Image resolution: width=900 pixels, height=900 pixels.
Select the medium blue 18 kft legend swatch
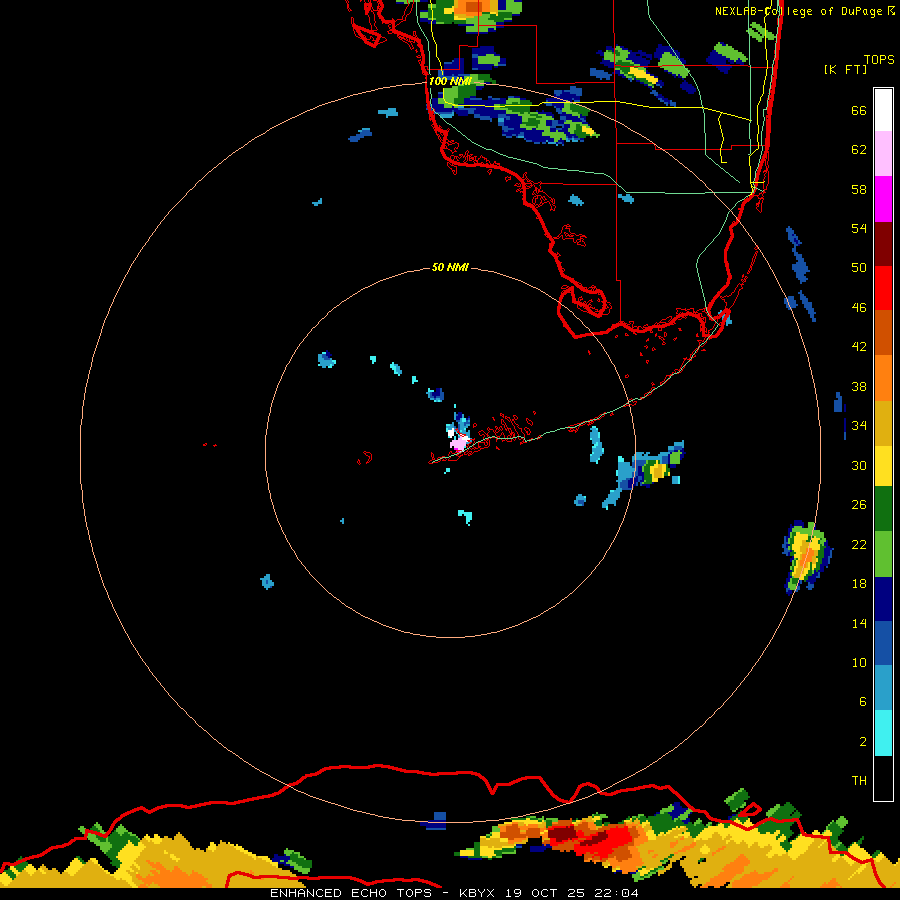(x=883, y=643)
